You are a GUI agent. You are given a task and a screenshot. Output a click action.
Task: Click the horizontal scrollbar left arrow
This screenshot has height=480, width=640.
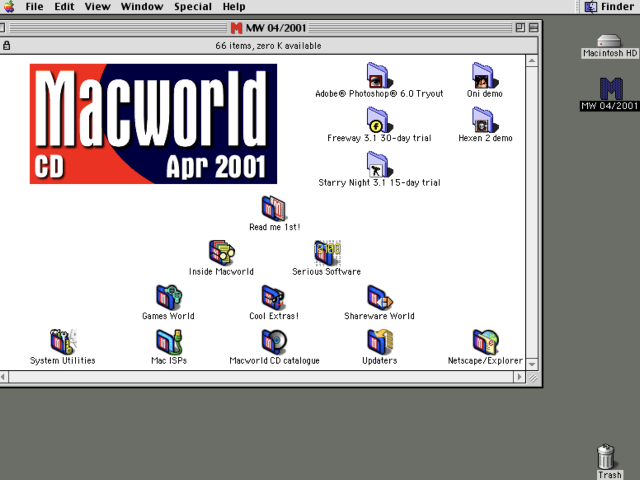pos(3,376)
